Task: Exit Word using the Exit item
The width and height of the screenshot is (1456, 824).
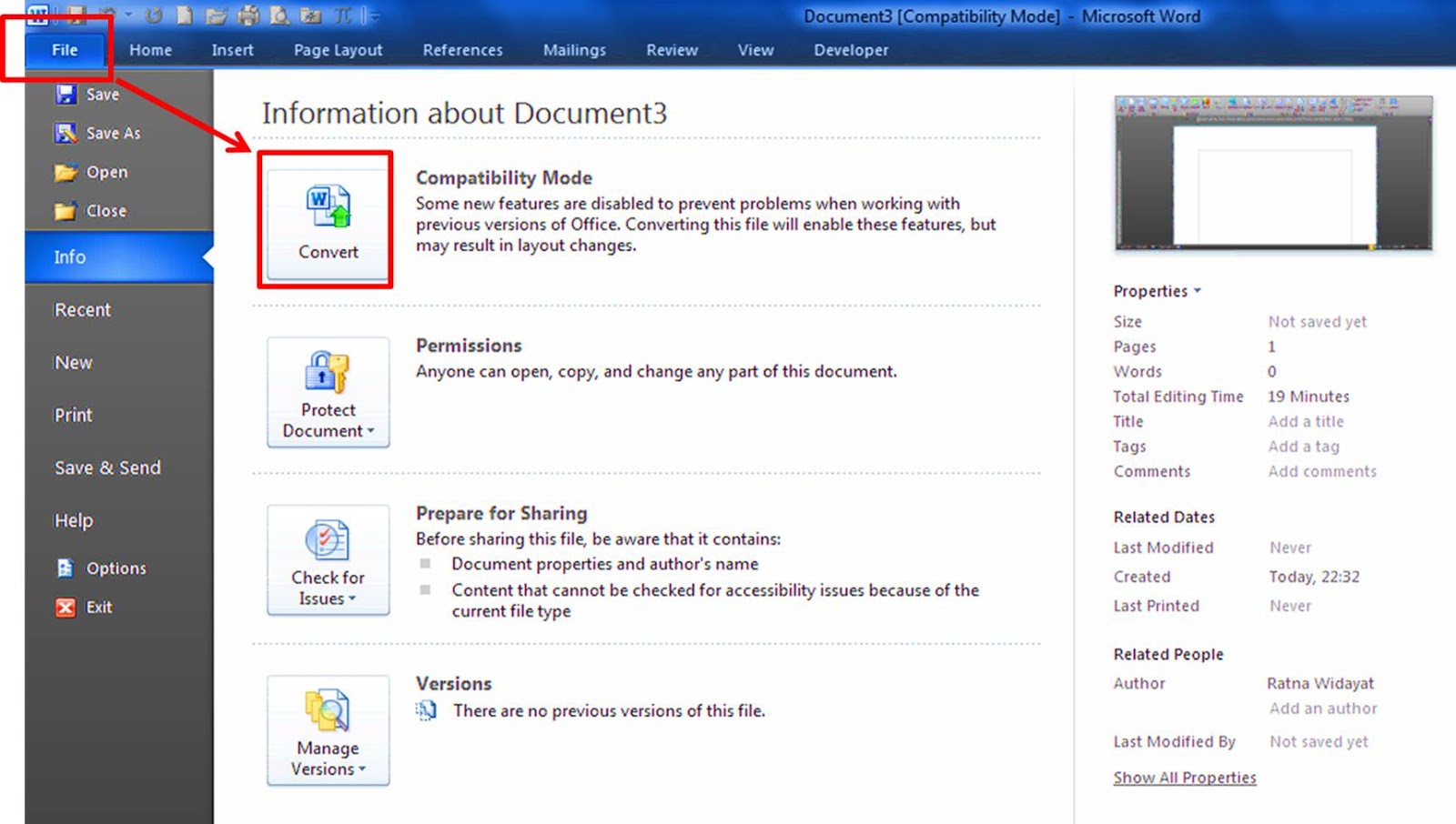Action: 84,607
